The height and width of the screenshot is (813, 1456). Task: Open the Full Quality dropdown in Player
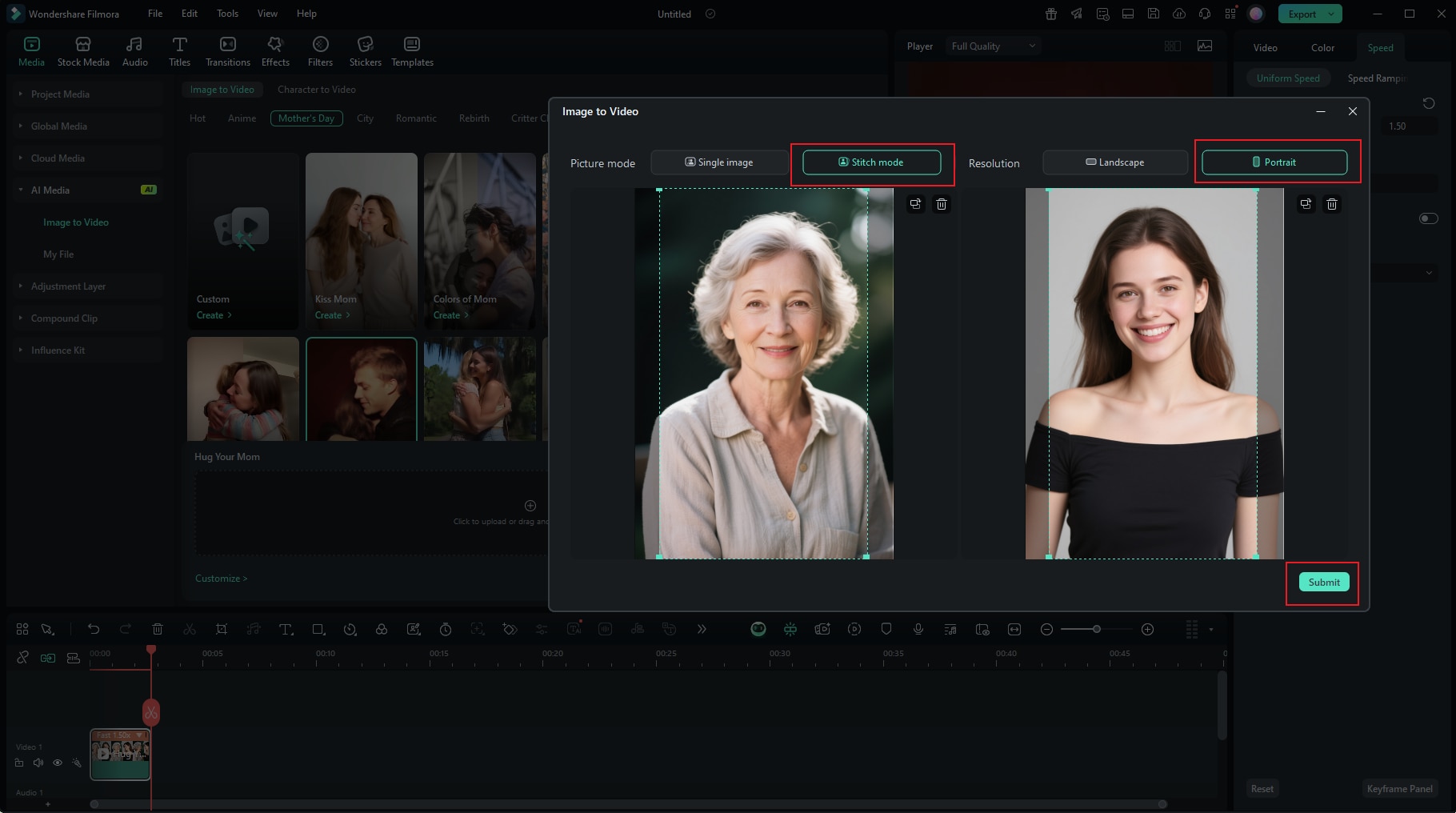point(993,46)
